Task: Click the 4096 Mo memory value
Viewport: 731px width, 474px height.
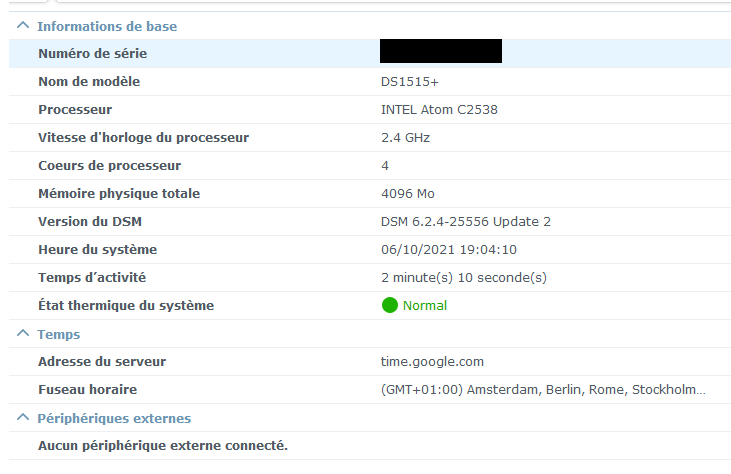Action: [x=408, y=193]
